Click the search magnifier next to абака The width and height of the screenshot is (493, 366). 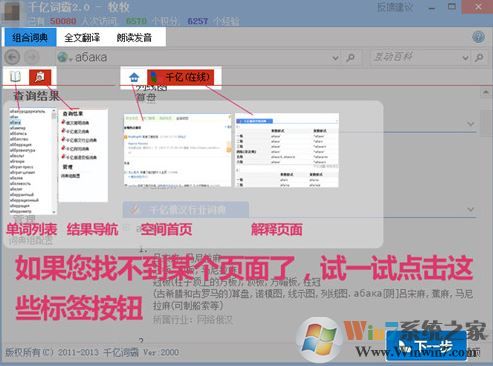(350, 58)
